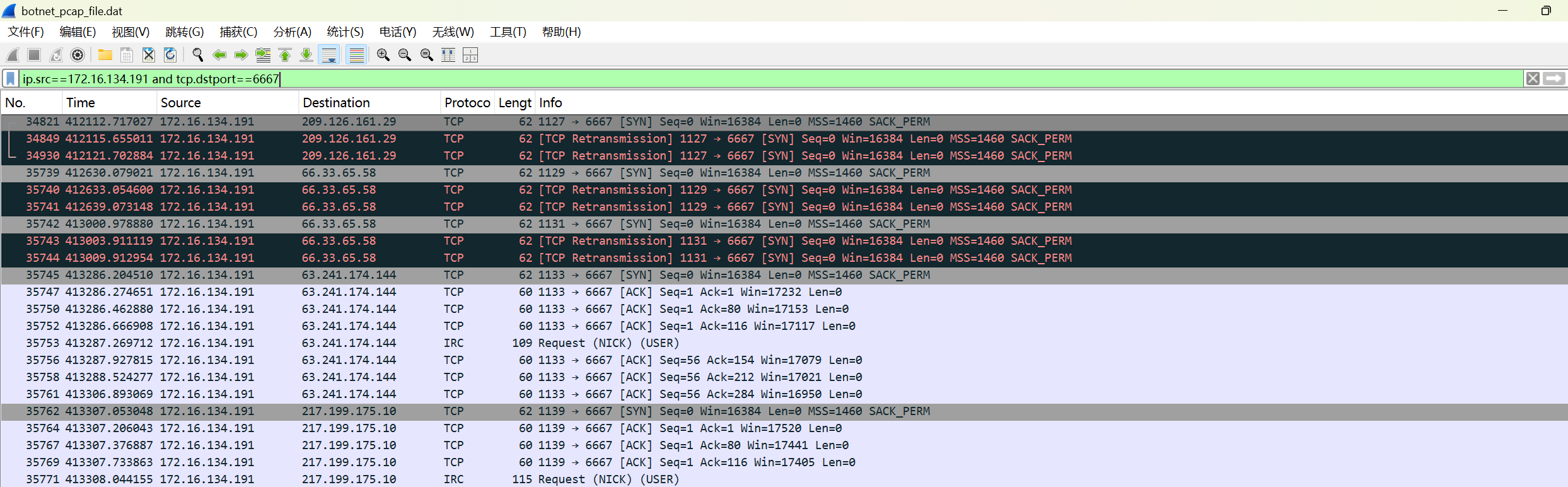The height and width of the screenshot is (487, 1568).
Task: Open the 电话(Y) menu
Action: pyautogui.click(x=398, y=32)
